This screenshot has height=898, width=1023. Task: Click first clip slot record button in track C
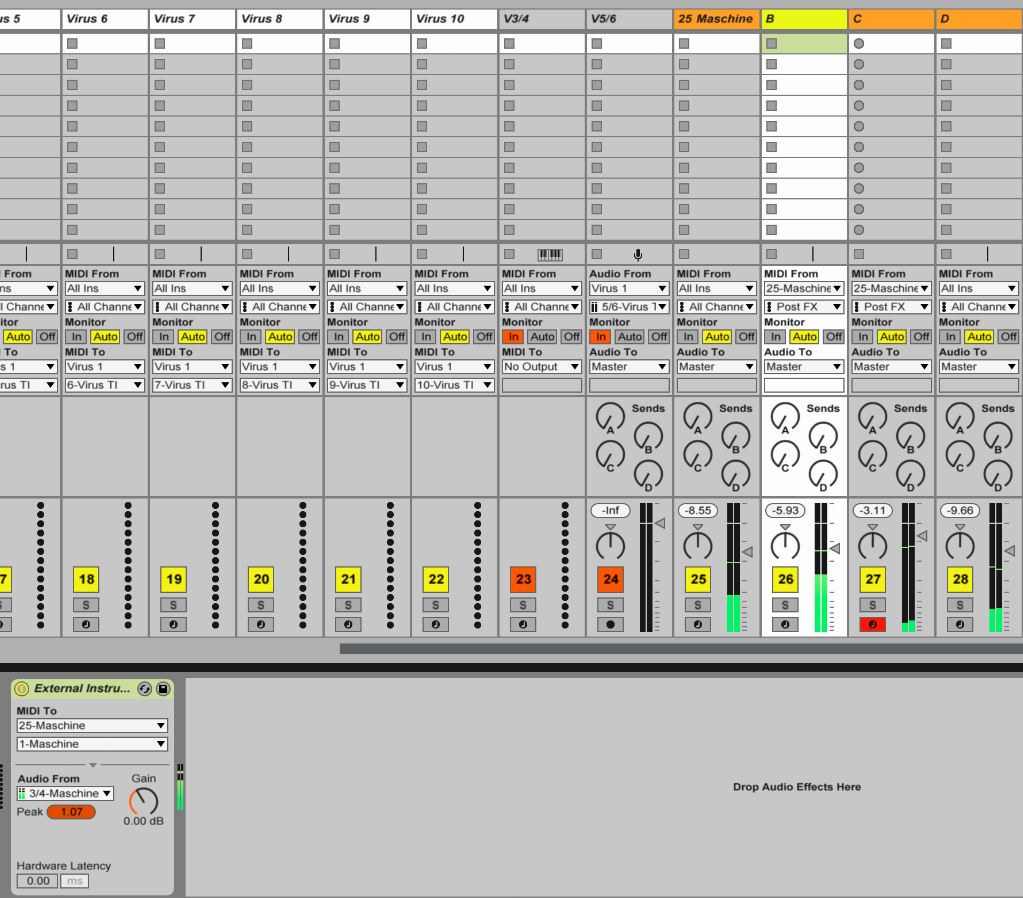859,44
